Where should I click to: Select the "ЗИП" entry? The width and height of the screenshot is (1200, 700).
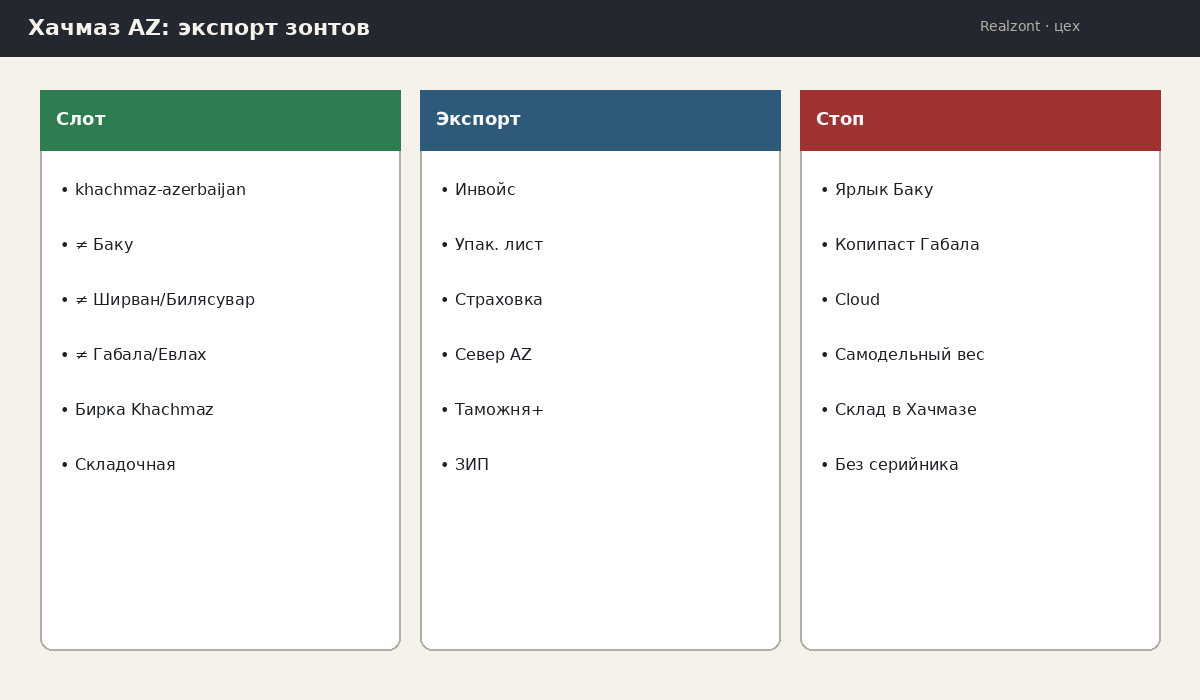[x=465, y=465]
